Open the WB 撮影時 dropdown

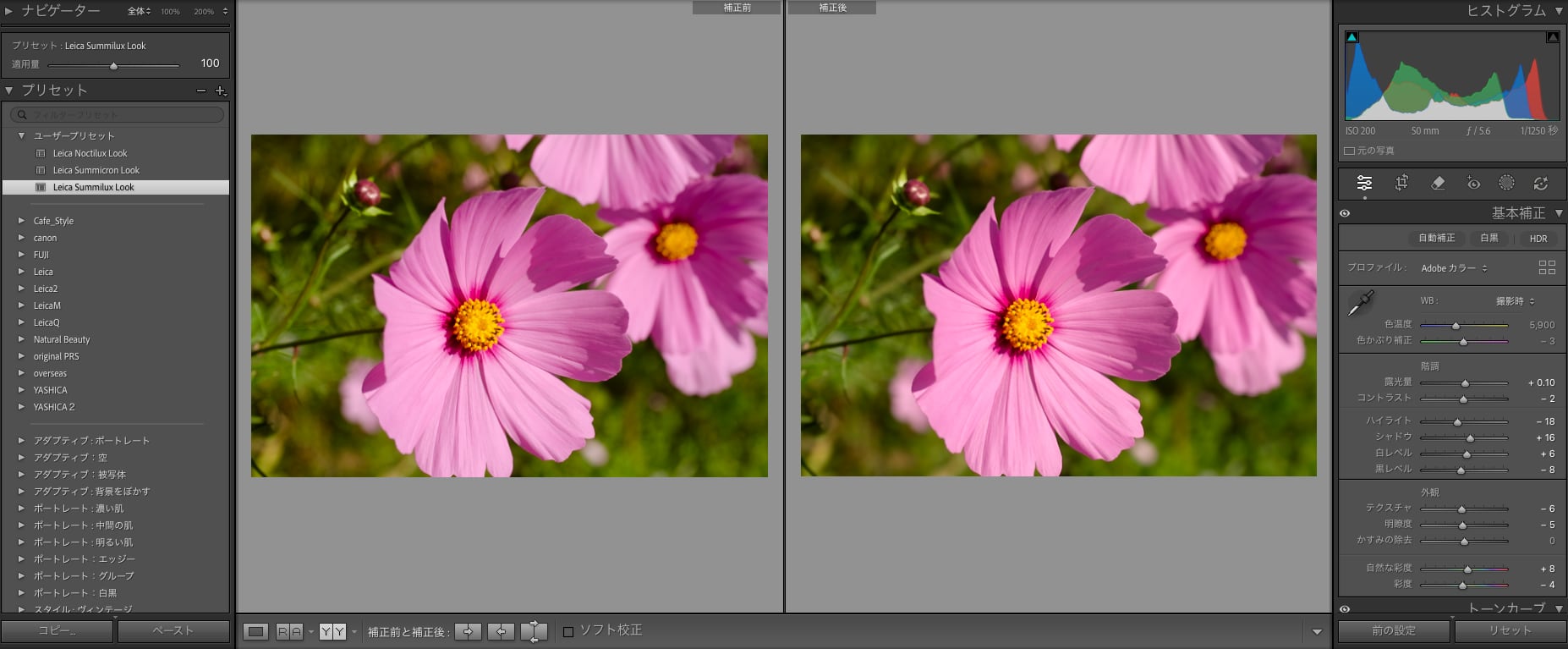point(1515,301)
